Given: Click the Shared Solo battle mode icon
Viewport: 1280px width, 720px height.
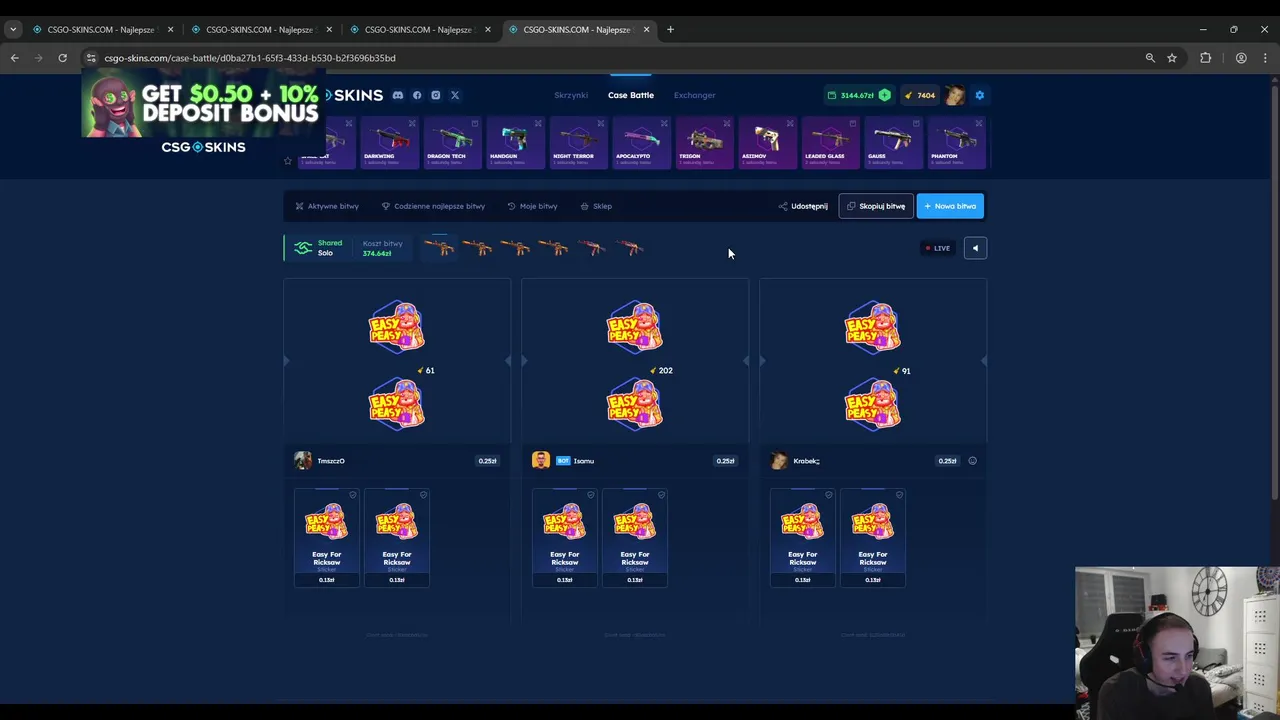Looking at the screenshot, I should [x=303, y=248].
